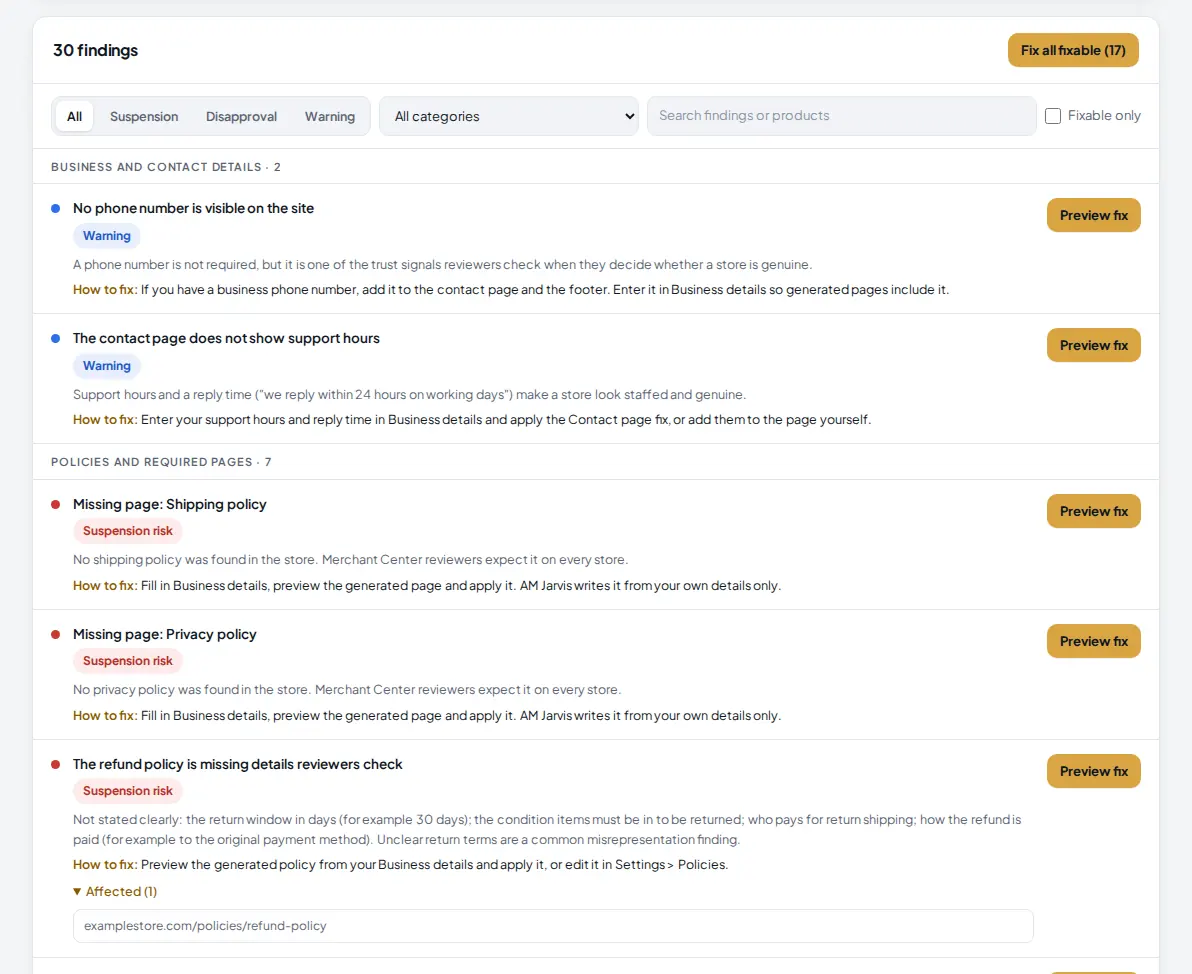Switch to the Warning filter tab
The image size is (1192, 974).
click(x=330, y=116)
